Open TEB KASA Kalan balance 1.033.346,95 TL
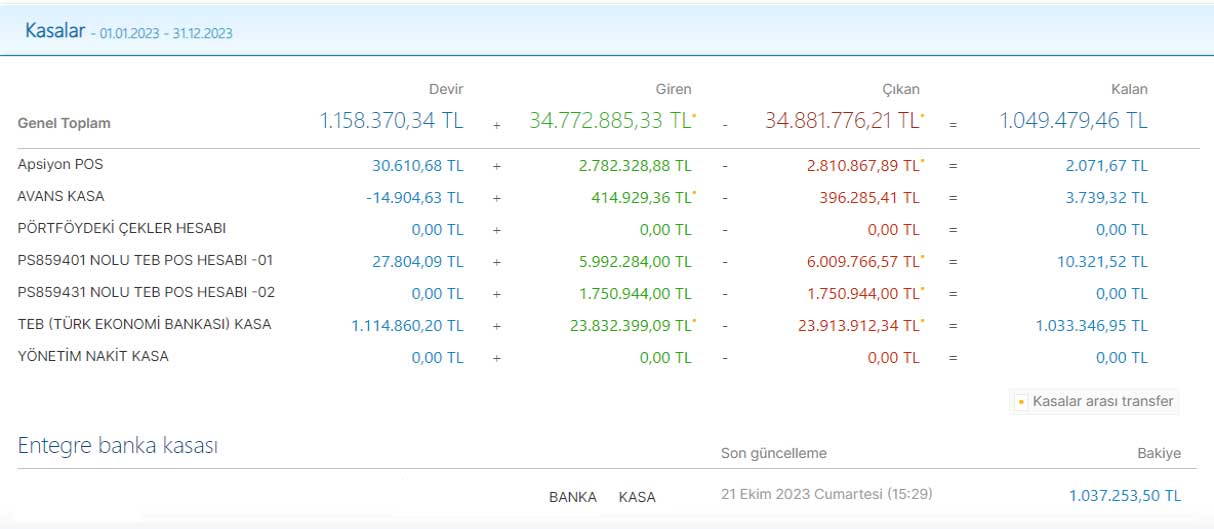 coord(1090,326)
